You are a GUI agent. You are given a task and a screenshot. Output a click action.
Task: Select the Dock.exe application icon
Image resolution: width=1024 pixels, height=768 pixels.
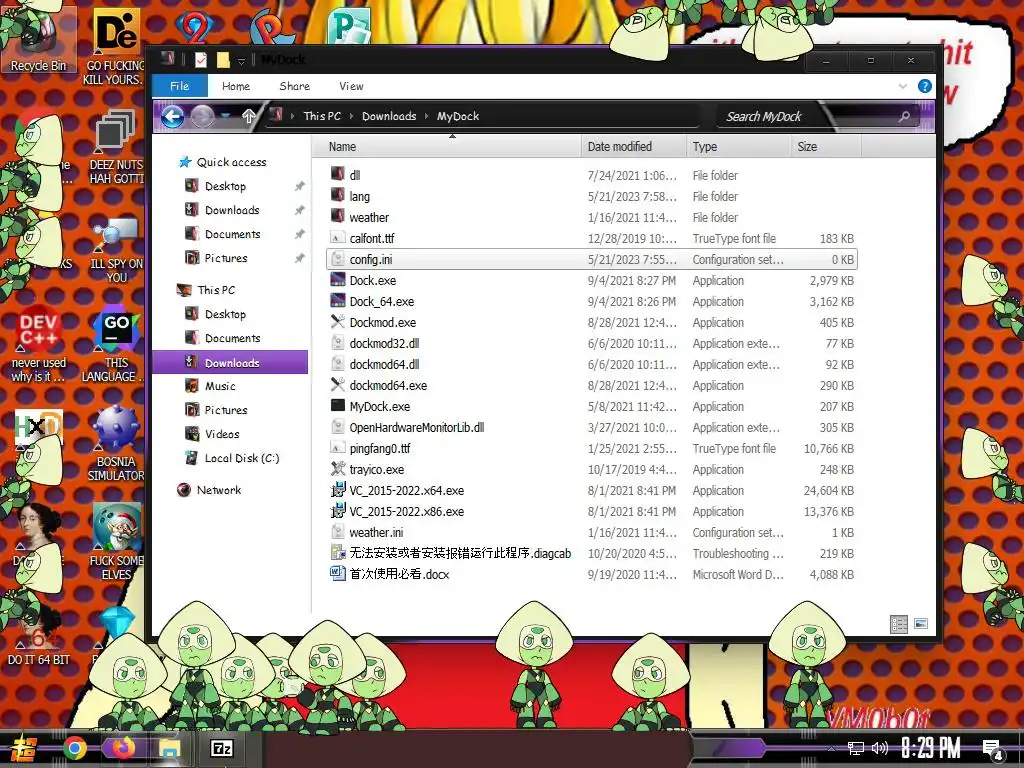(x=338, y=280)
